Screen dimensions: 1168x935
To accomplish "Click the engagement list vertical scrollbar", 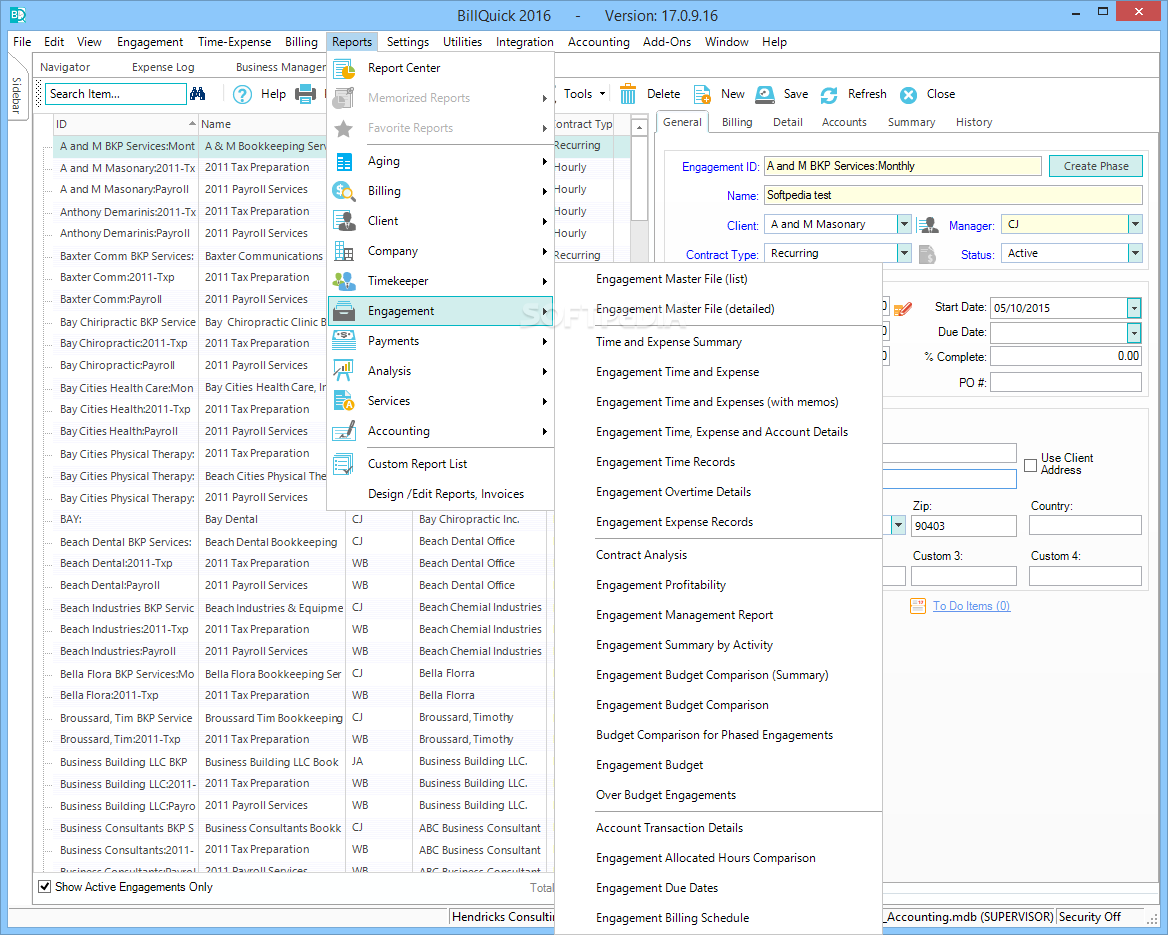I will point(639,179).
